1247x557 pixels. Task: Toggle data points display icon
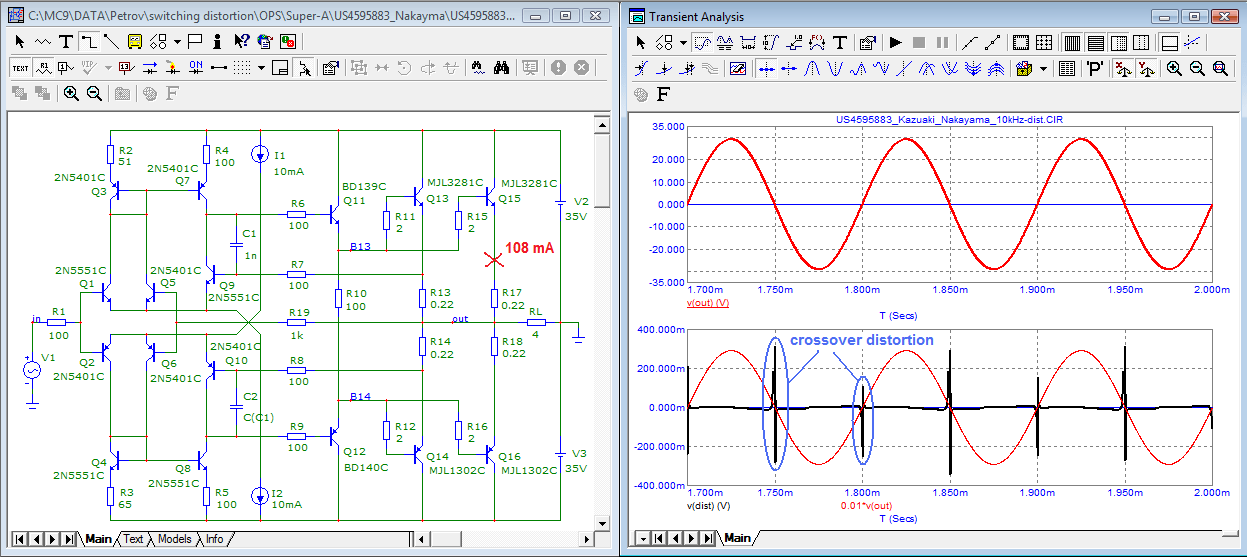pos(994,42)
